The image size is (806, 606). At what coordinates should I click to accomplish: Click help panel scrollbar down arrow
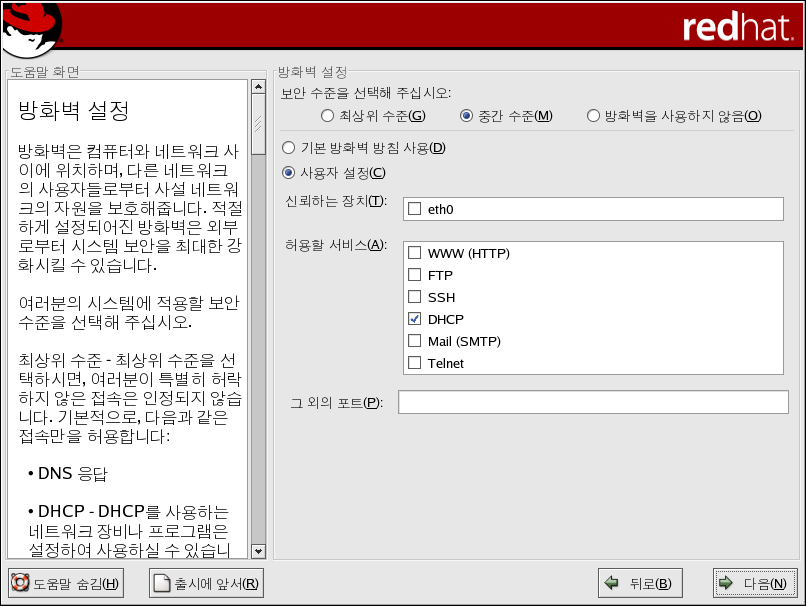tap(257, 551)
